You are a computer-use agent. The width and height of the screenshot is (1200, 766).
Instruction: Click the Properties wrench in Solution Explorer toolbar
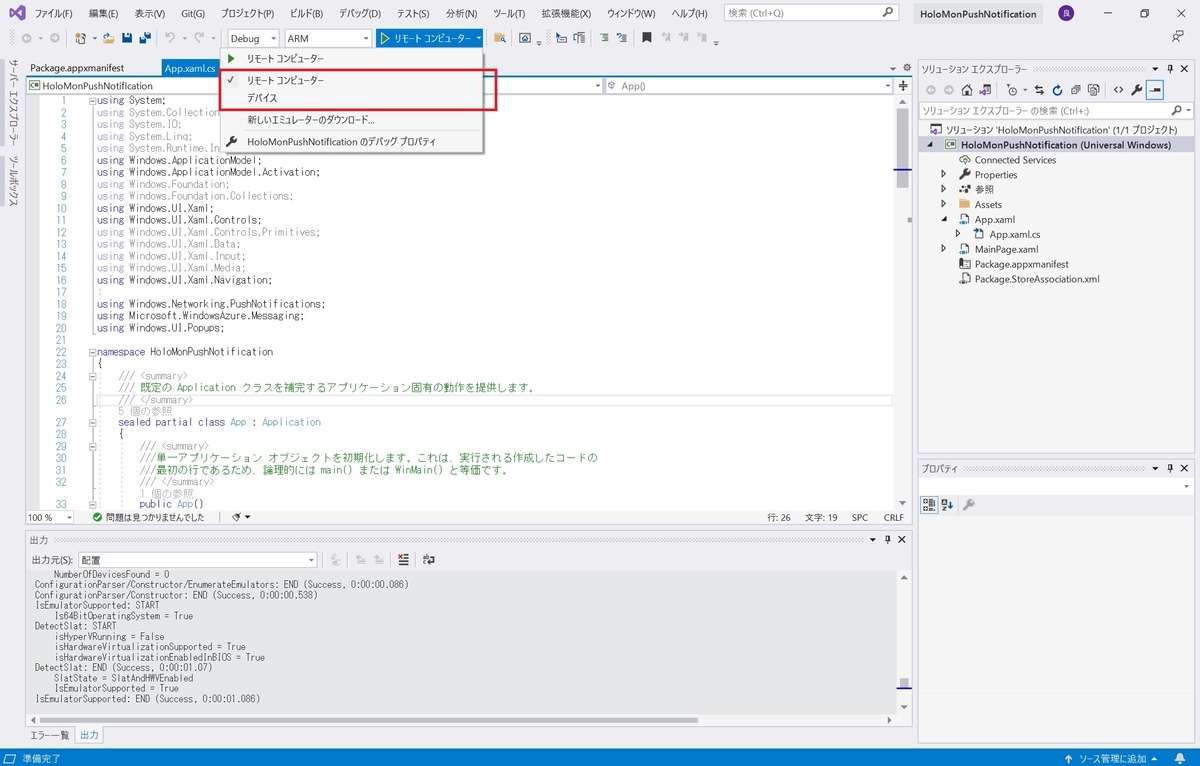click(x=1136, y=90)
